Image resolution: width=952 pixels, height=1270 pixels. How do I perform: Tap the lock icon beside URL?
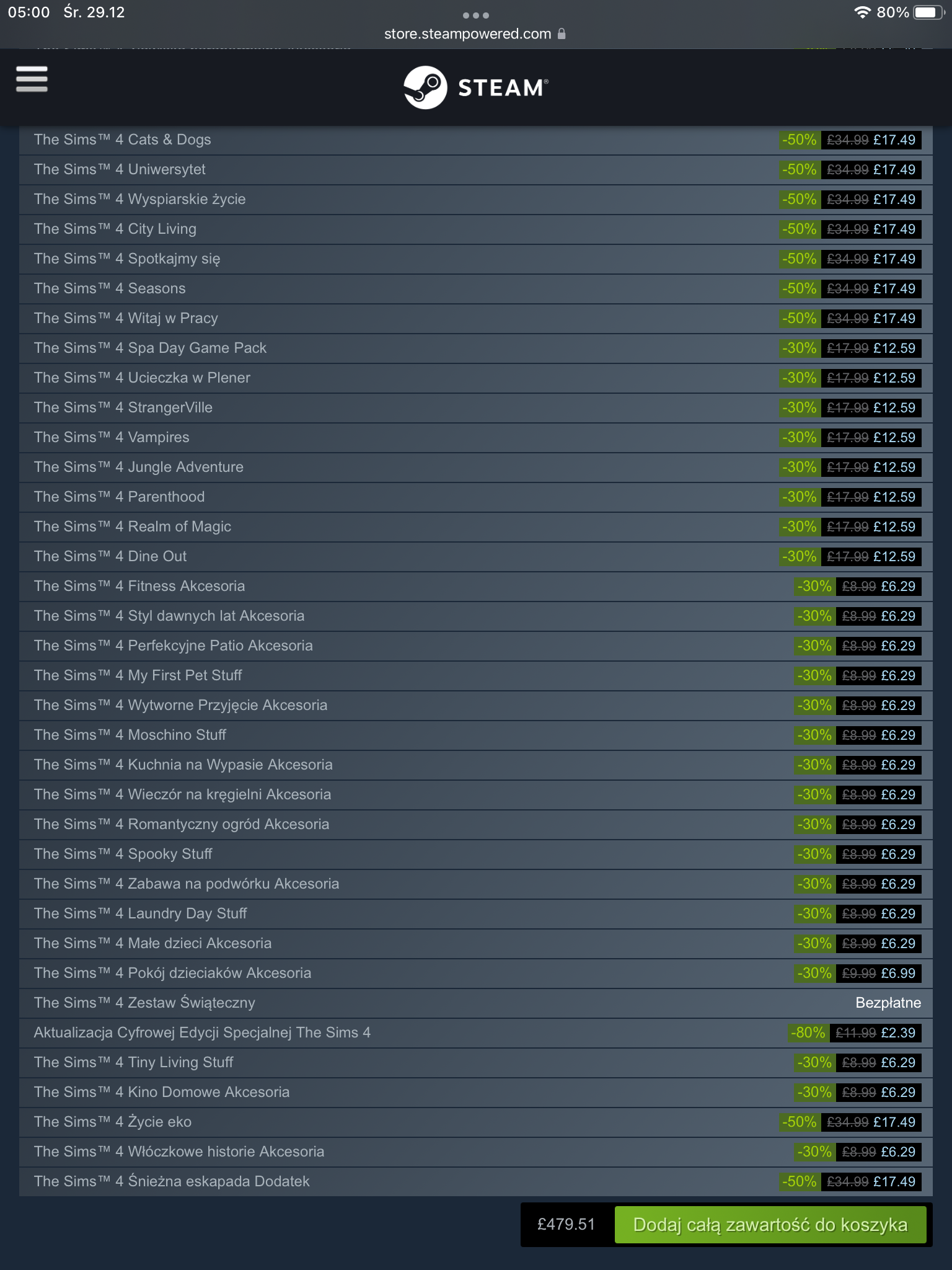point(562,34)
